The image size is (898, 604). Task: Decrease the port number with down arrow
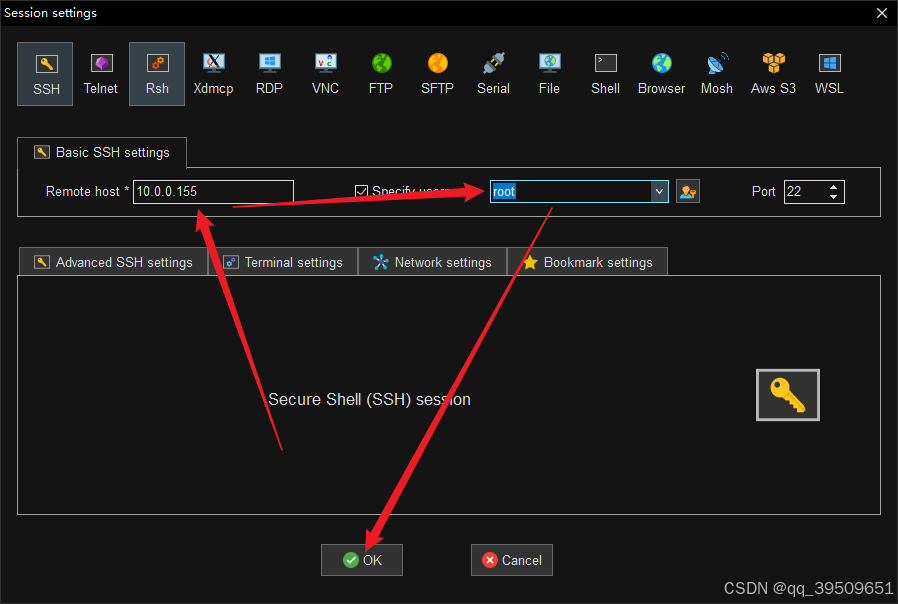pyautogui.click(x=834, y=197)
